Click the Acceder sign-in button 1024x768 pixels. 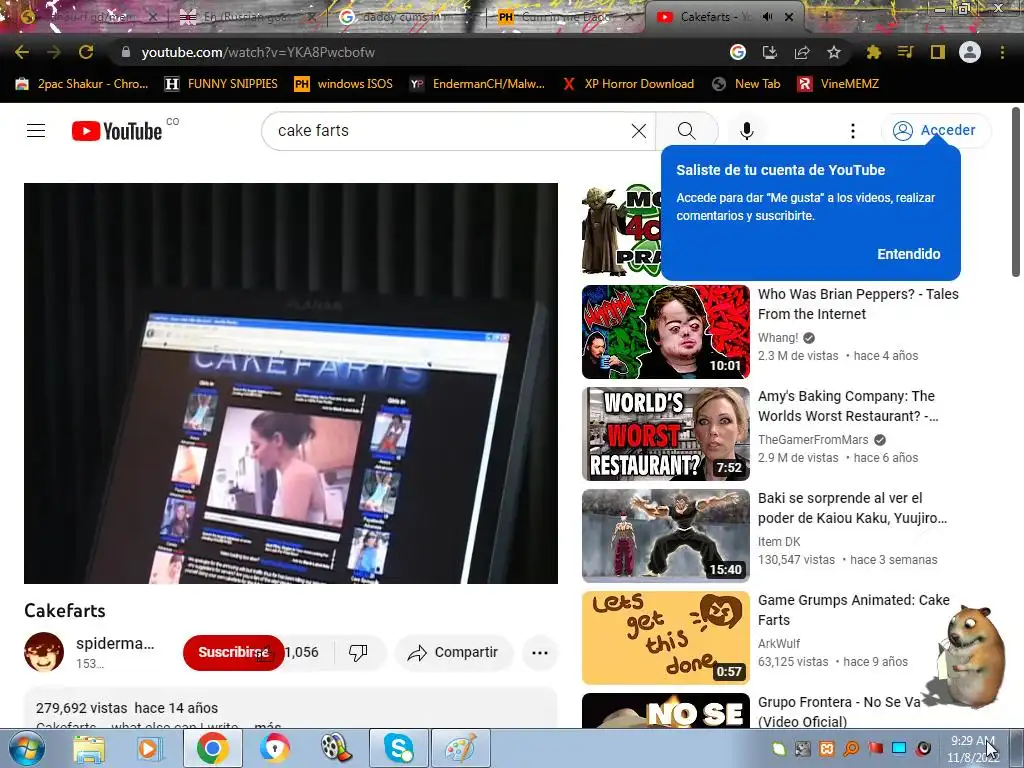[935, 131]
